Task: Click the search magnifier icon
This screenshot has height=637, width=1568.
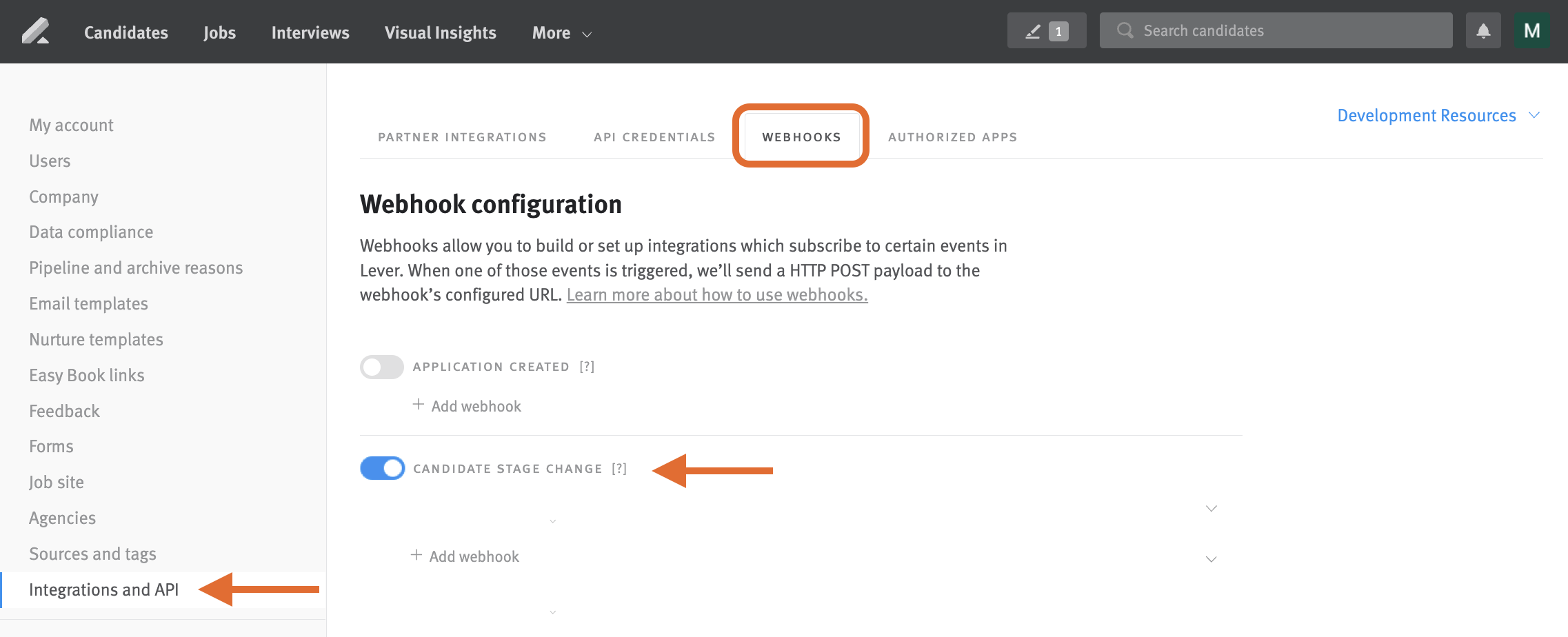Action: coord(1125,30)
